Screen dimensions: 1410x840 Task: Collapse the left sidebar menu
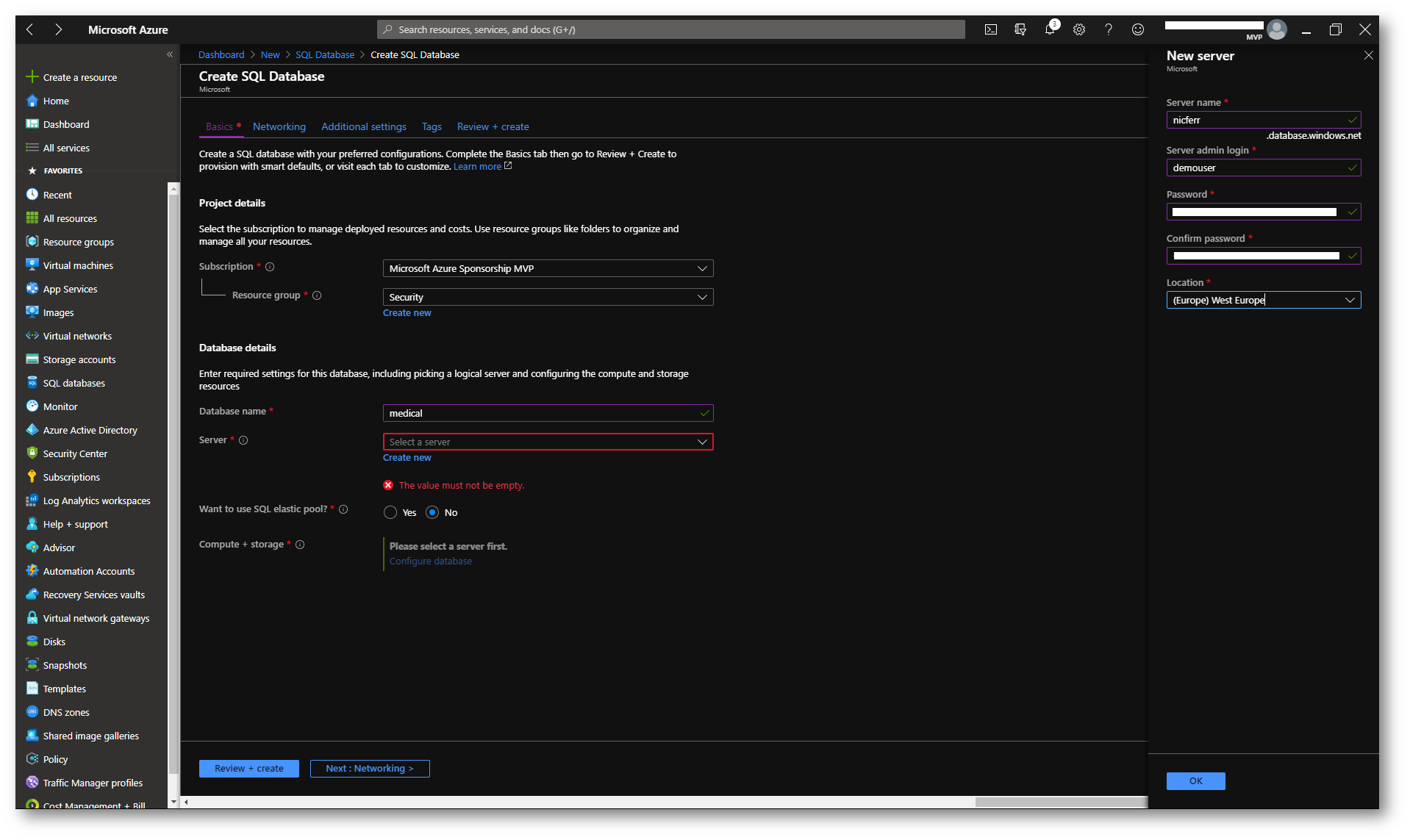(x=170, y=54)
